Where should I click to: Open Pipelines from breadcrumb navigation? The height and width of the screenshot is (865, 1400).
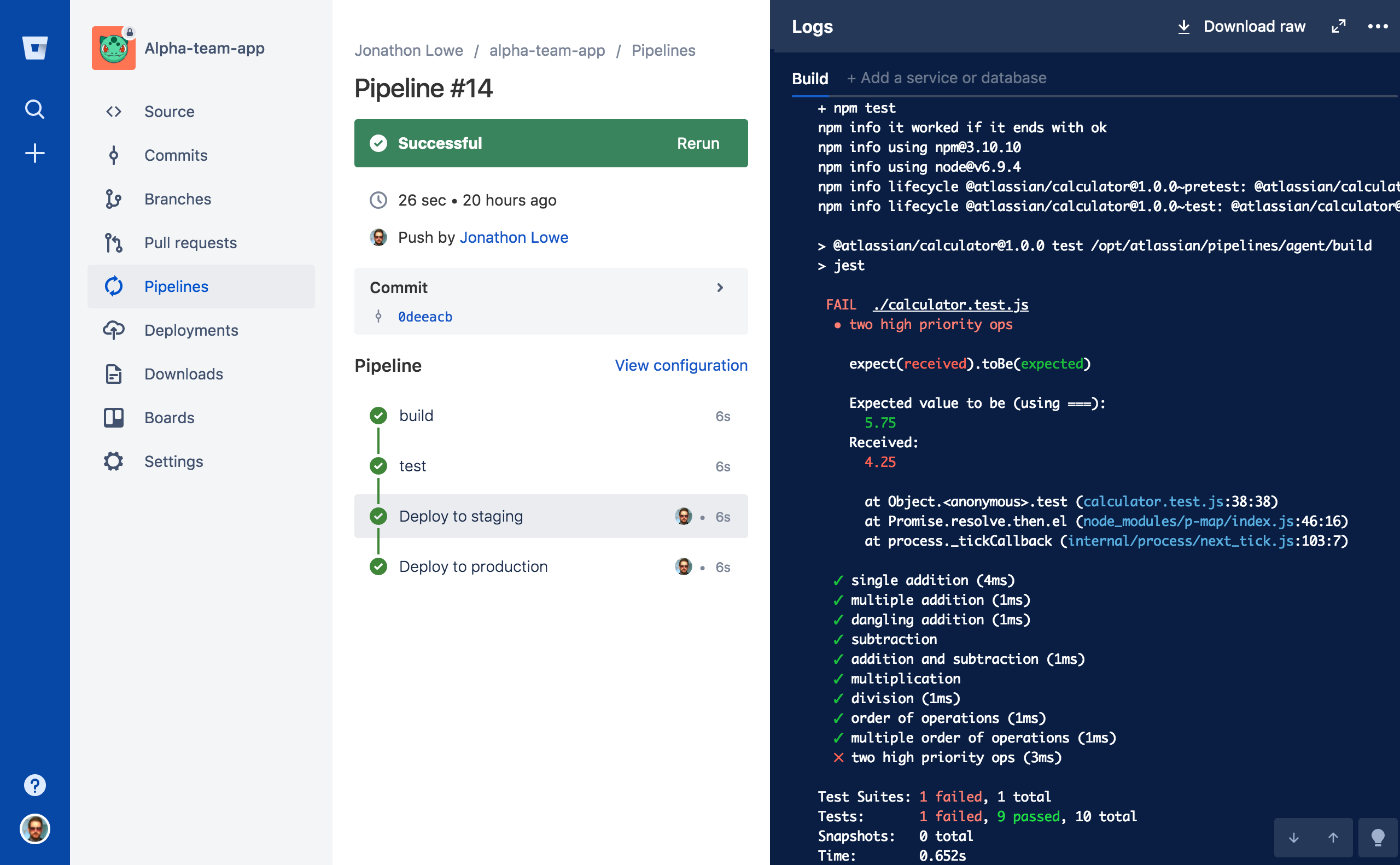pos(664,50)
